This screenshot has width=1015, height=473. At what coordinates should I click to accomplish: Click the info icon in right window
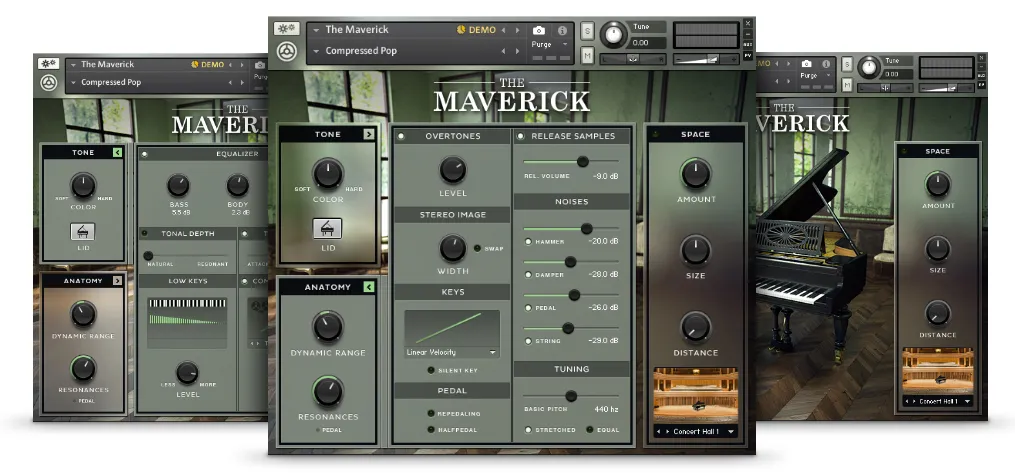[x=827, y=64]
